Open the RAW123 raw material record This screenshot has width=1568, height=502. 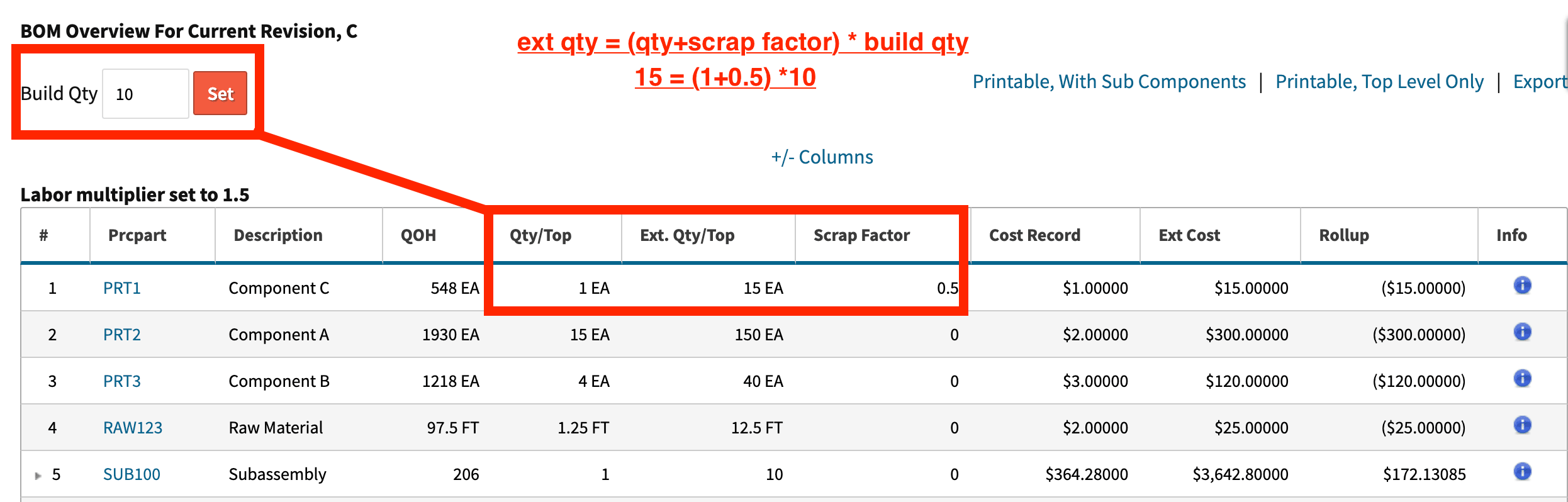tap(133, 427)
